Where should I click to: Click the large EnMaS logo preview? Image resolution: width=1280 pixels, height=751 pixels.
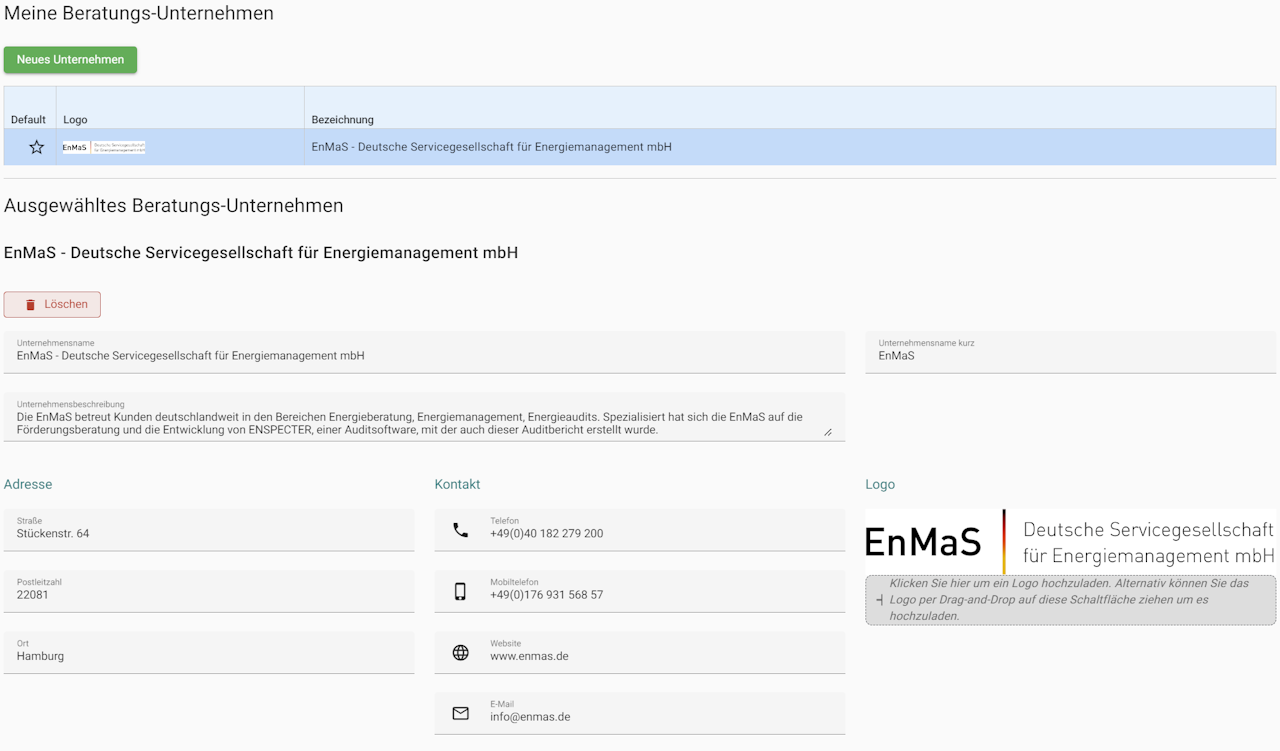[1070, 542]
